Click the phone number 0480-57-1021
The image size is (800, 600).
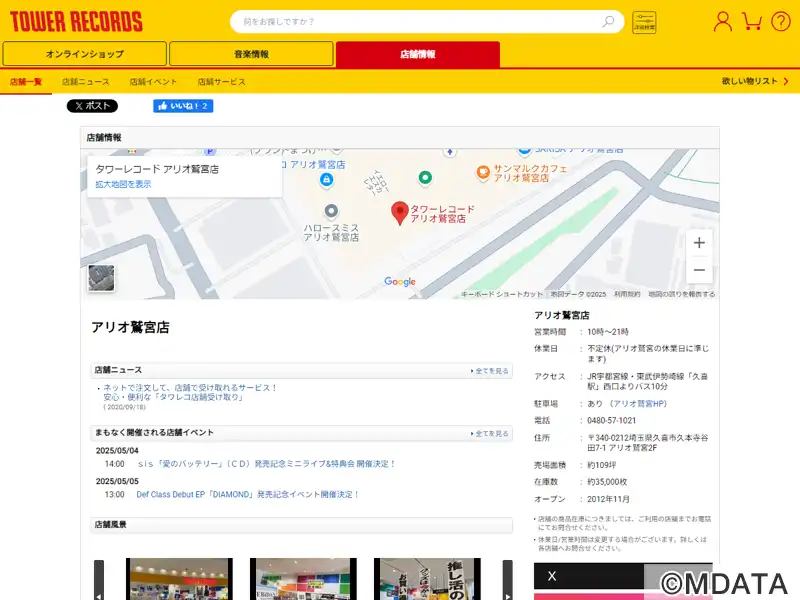tap(612, 421)
